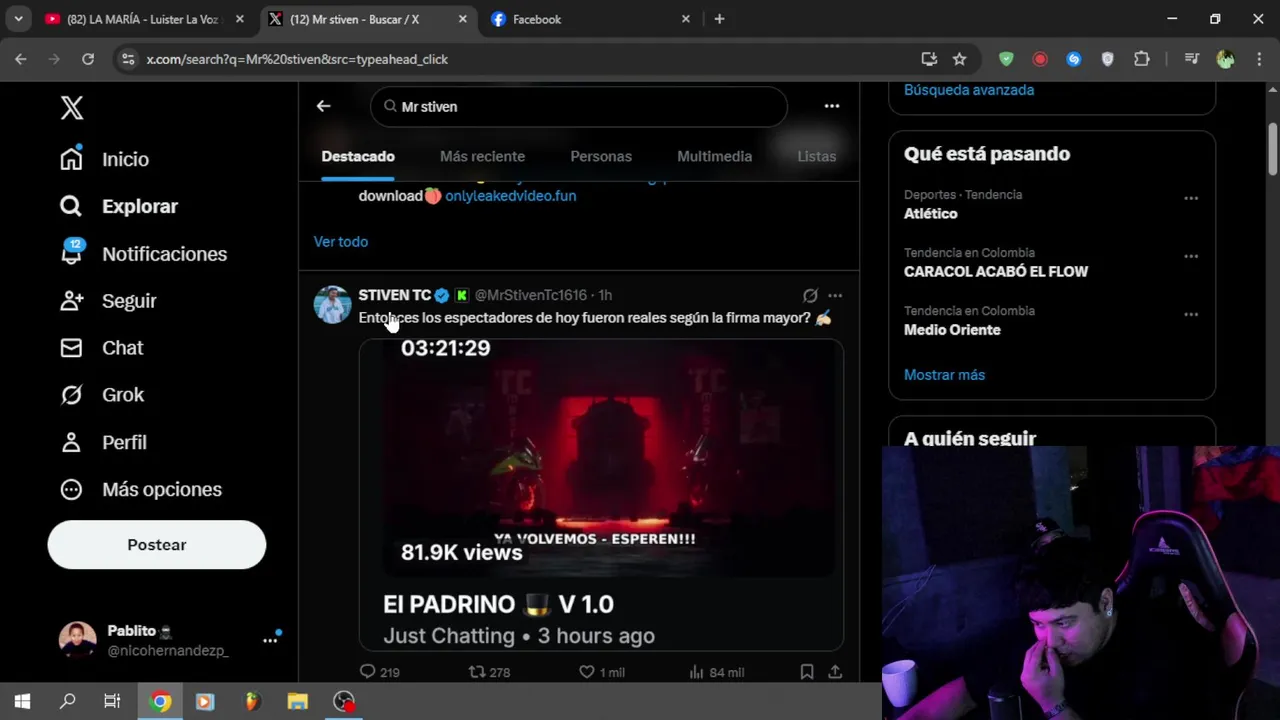Open Búsqueda avanzada link
Viewport: 1280px width, 720px height.
click(969, 90)
